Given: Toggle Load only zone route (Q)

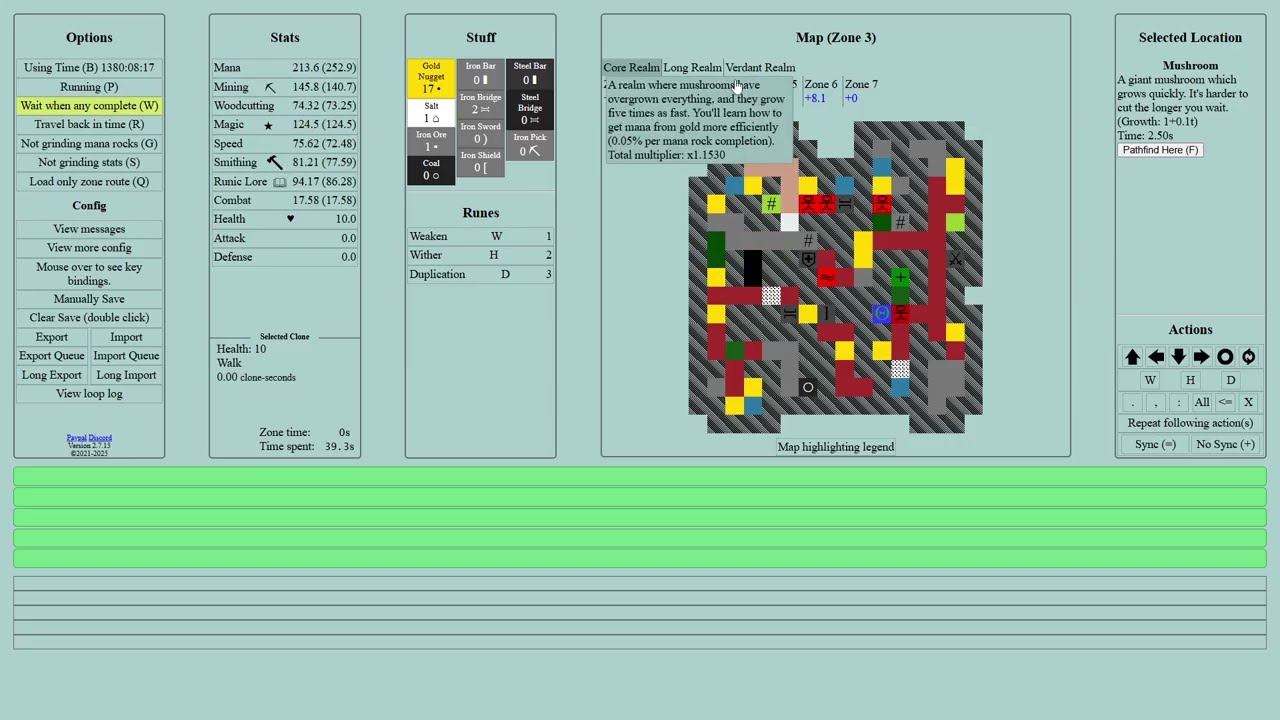Looking at the screenshot, I should 89,182.
